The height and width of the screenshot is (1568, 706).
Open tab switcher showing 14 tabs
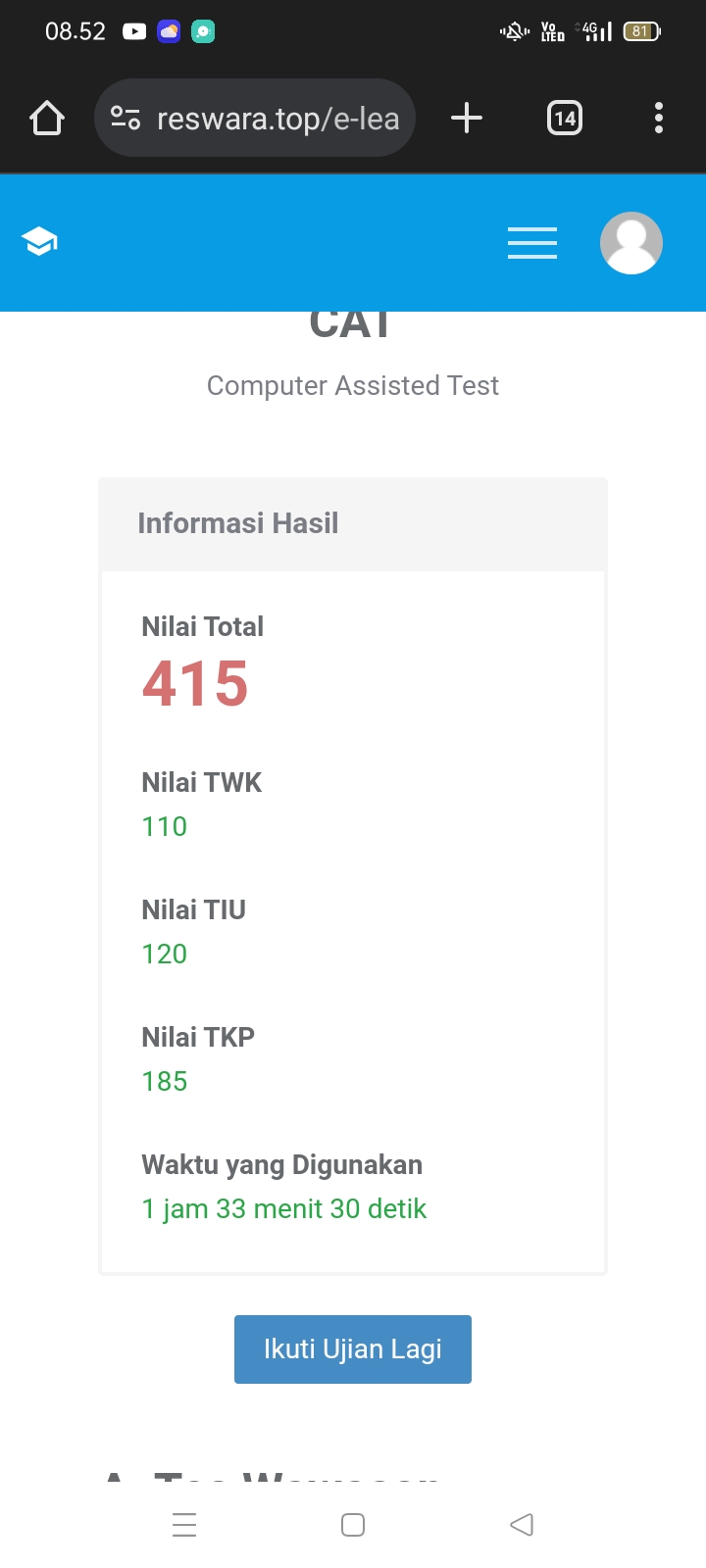click(x=565, y=119)
